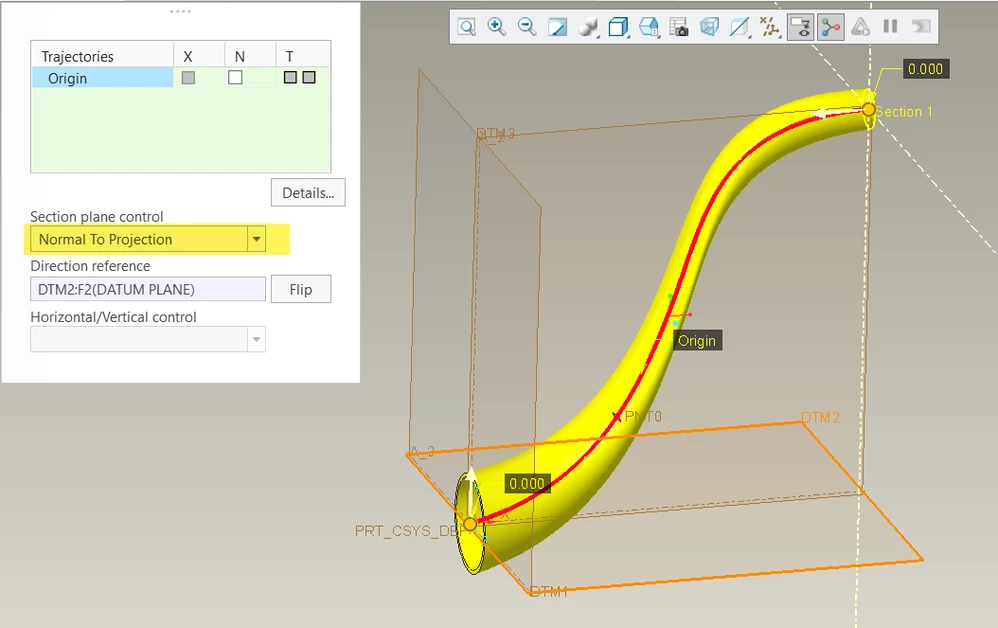The image size is (998, 628).
Task: Enable the N checkbox for Origin
Action: coord(235,78)
